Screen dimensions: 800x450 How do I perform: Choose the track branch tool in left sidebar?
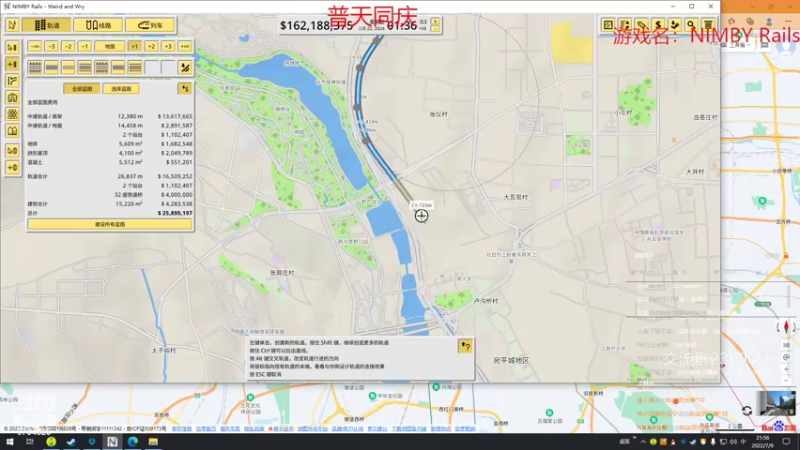click(12, 81)
